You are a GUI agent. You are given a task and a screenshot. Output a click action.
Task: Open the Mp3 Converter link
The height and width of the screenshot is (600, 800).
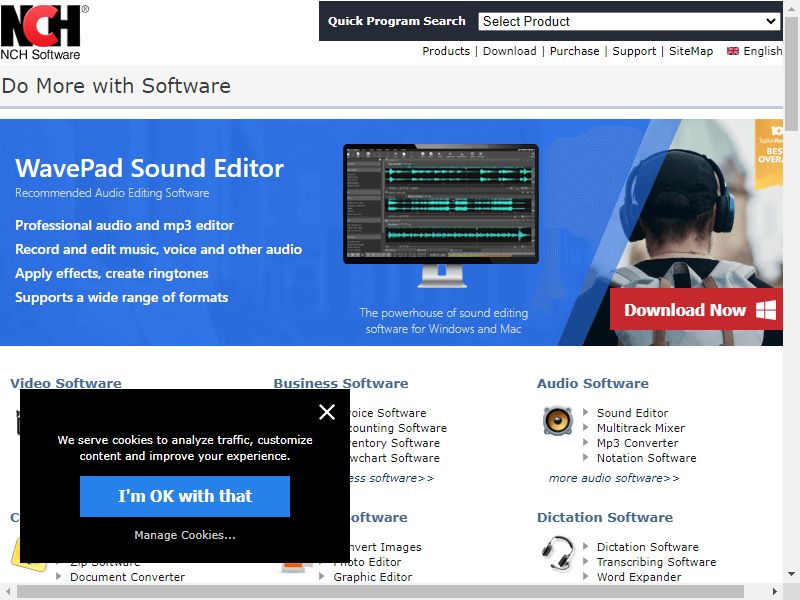[x=637, y=443]
